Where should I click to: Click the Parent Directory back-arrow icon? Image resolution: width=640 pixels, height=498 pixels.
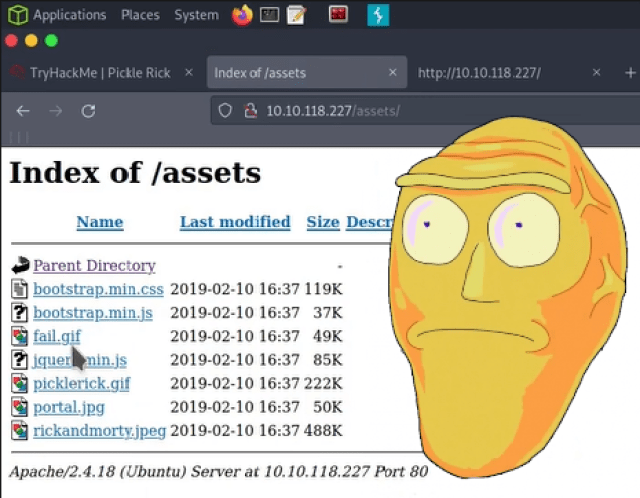click(20, 265)
